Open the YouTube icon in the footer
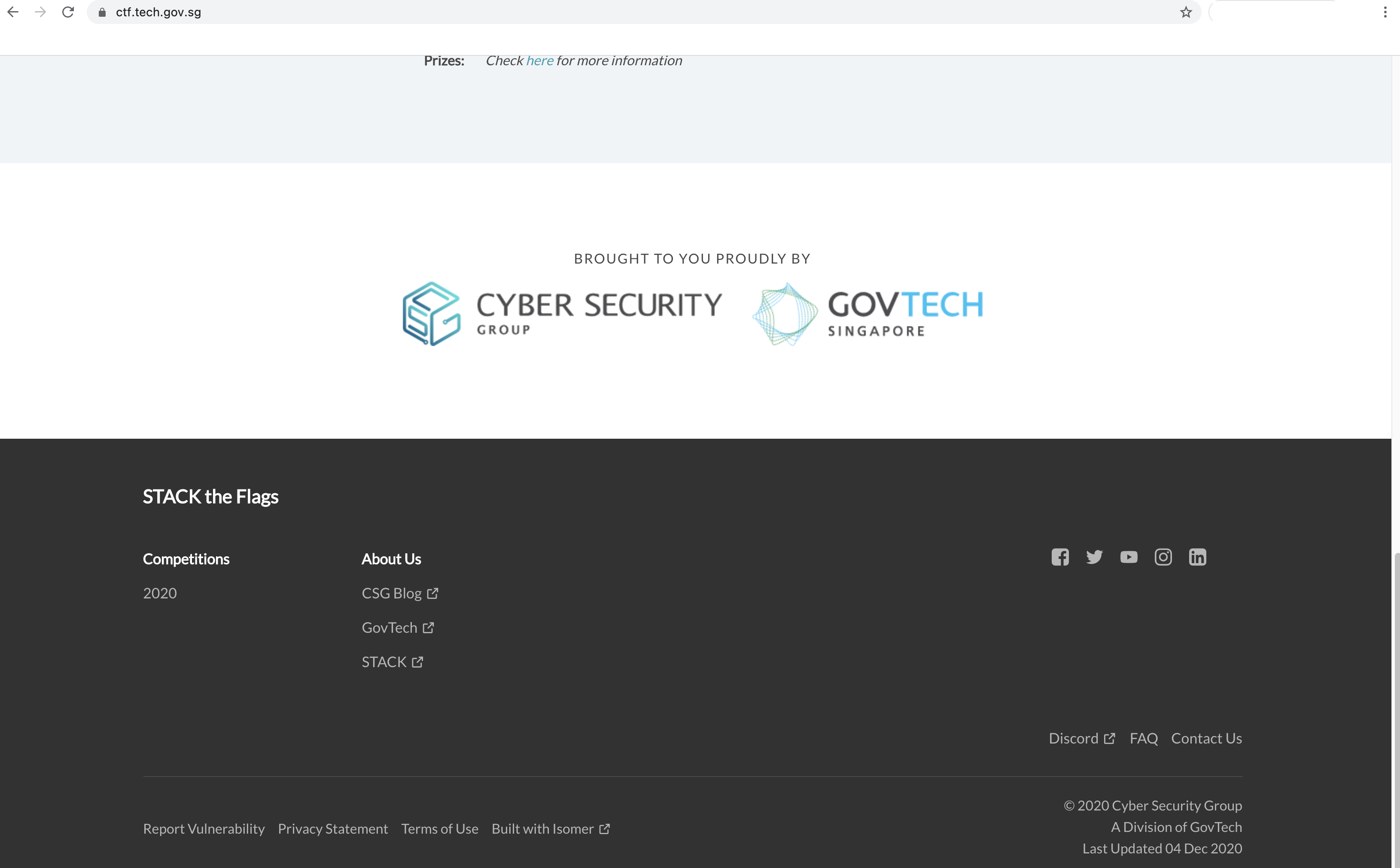 pyautogui.click(x=1129, y=557)
